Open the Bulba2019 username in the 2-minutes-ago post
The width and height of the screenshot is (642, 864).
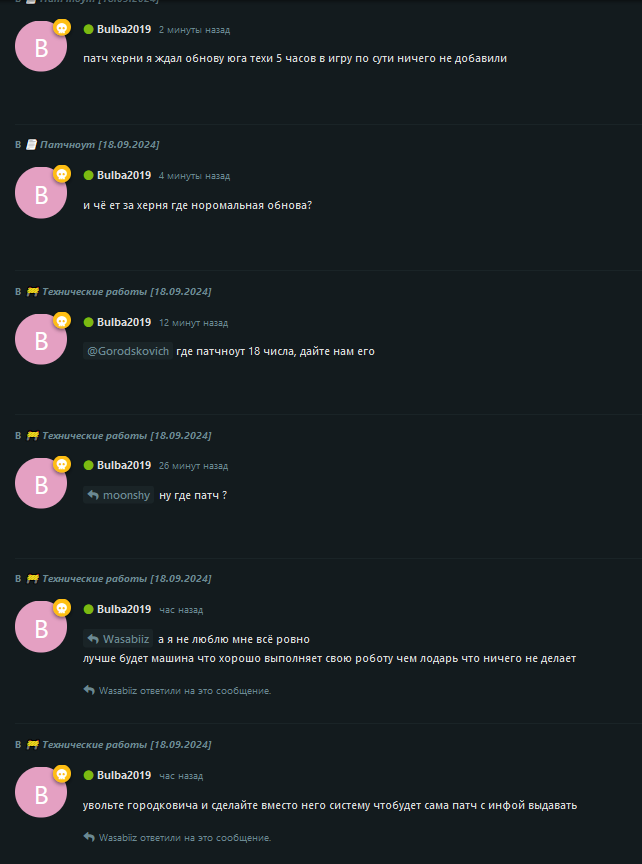[x=124, y=29]
